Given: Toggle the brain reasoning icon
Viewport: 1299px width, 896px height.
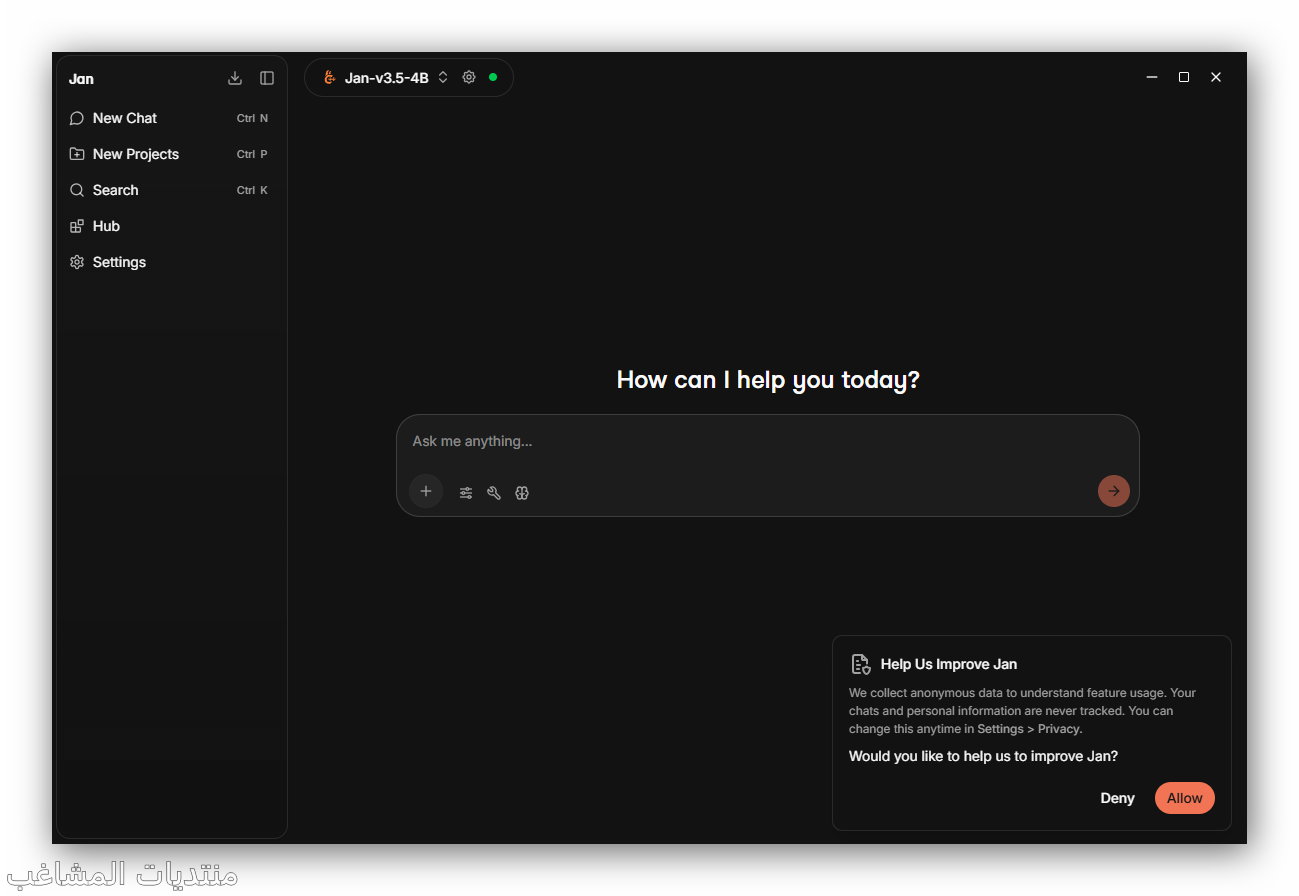Looking at the screenshot, I should point(522,493).
